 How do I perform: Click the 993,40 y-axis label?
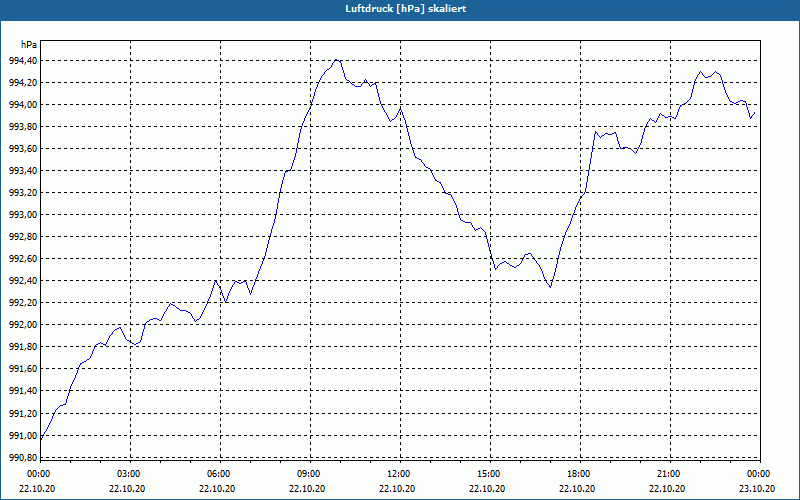pyautogui.click(x=23, y=170)
